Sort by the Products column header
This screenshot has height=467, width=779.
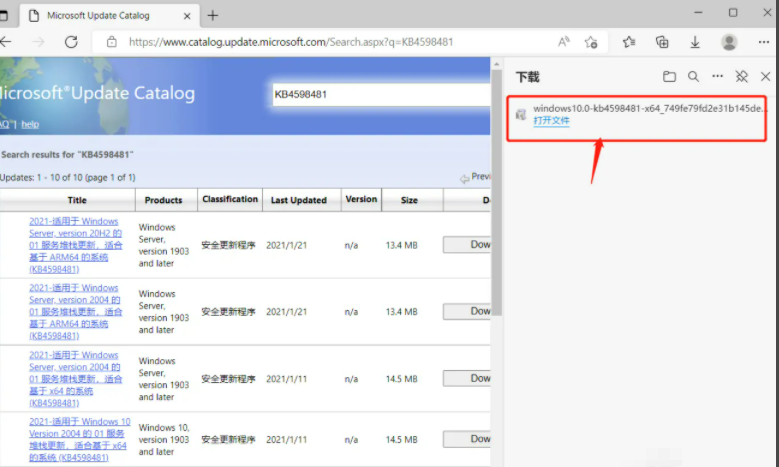click(x=163, y=200)
